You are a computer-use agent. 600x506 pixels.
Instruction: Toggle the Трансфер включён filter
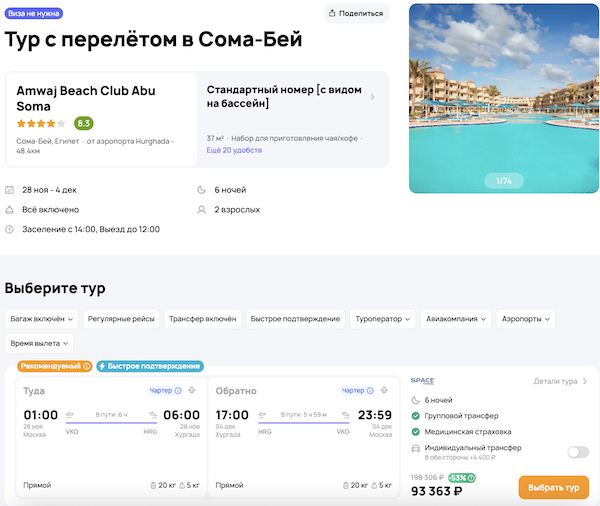[201, 319]
